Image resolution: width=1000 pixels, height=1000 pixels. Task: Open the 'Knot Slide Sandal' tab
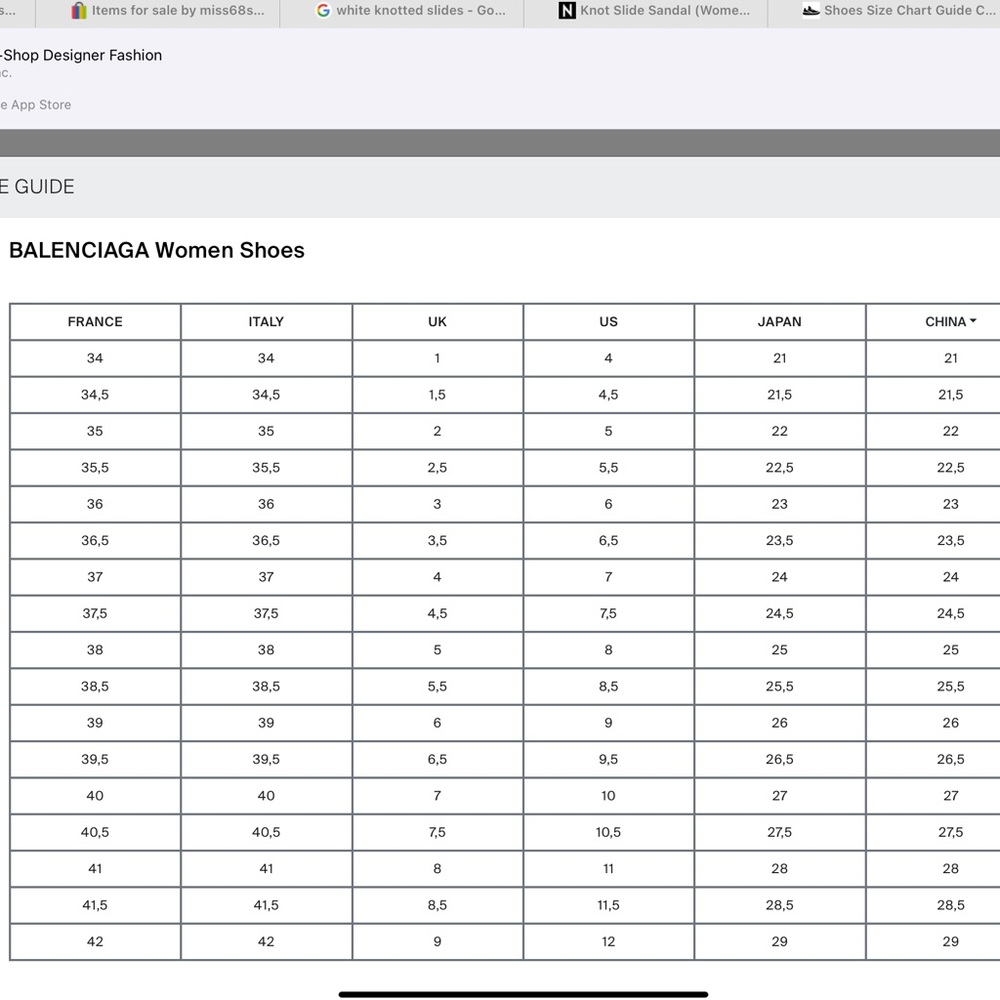(x=665, y=11)
